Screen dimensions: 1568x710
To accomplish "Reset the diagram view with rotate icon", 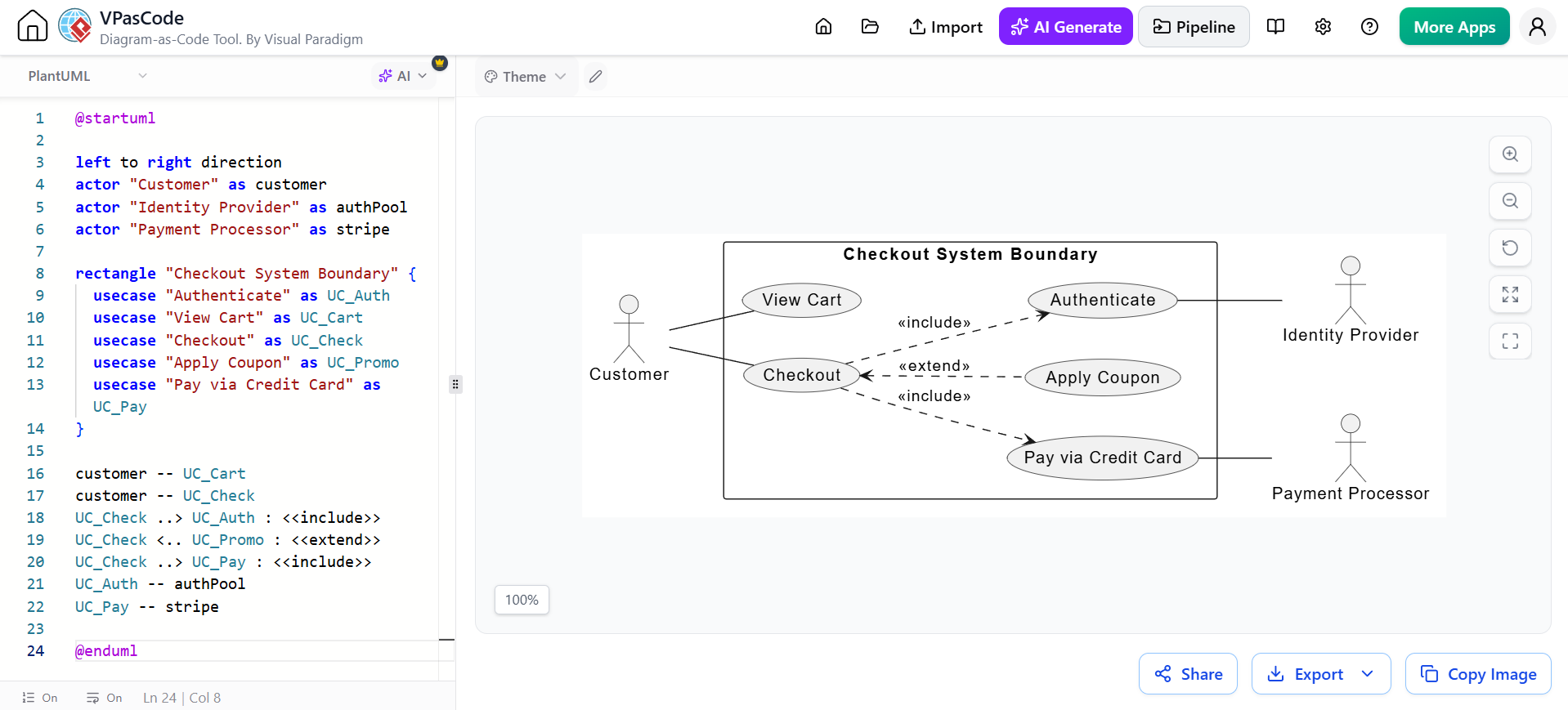I will [1510, 248].
